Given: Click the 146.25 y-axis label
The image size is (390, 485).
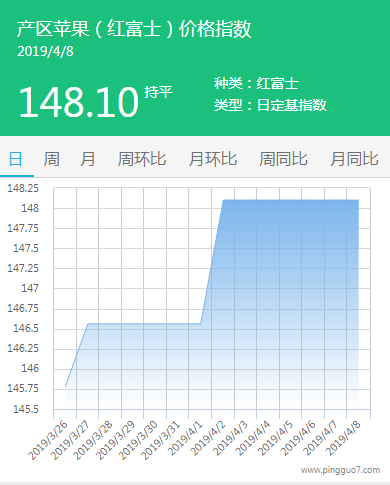Looking at the screenshot, I should (x=23, y=348).
